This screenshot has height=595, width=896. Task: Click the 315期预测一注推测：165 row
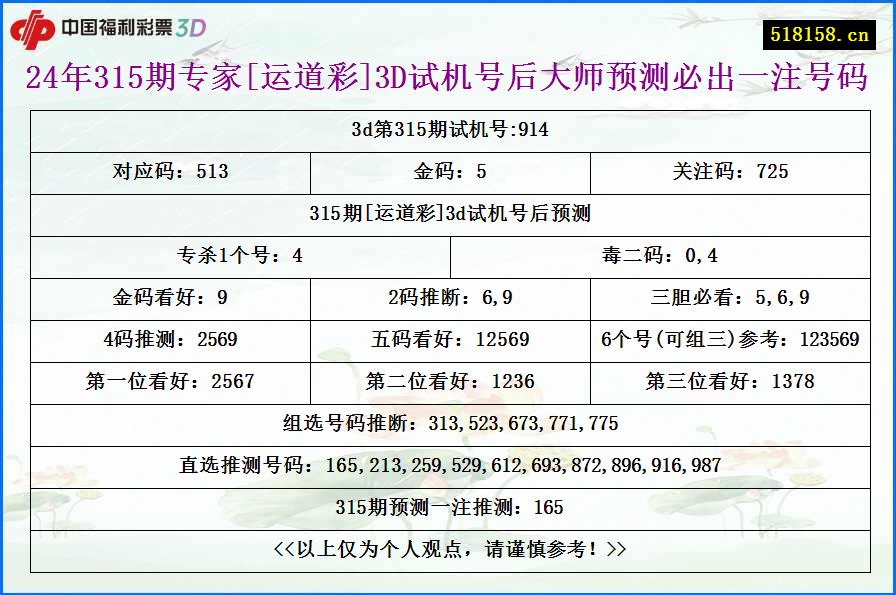pyautogui.click(x=448, y=508)
